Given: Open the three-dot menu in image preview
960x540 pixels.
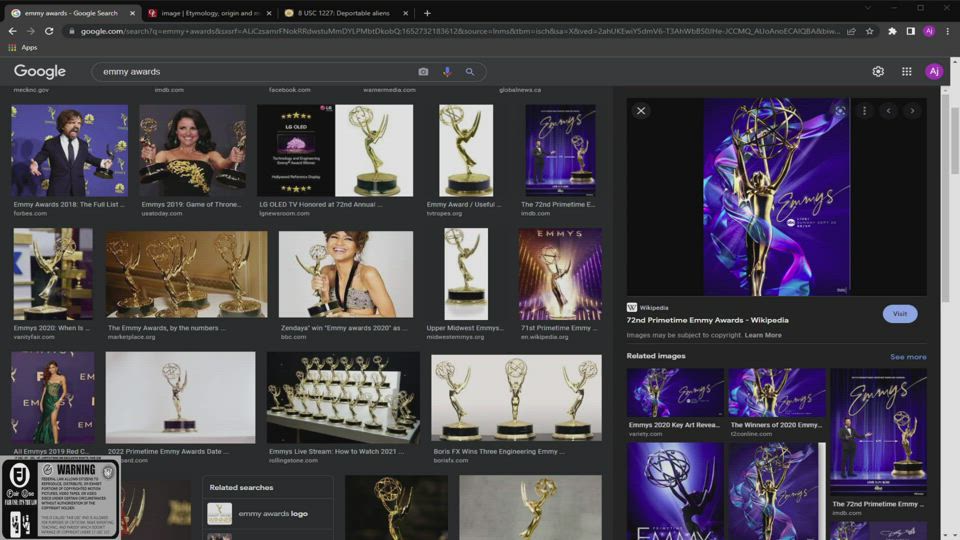Looking at the screenshot, I should 865,111.
